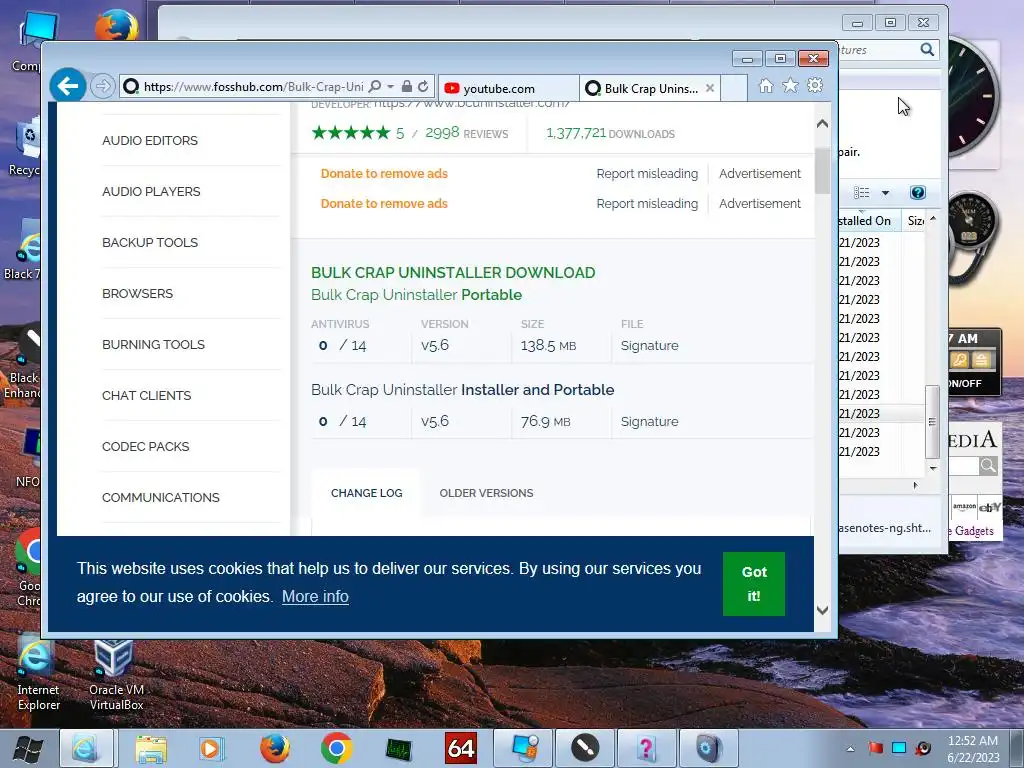1024x768 pixels.
Task: Click first Donate to remove ads link
Action: click(384, 174)
